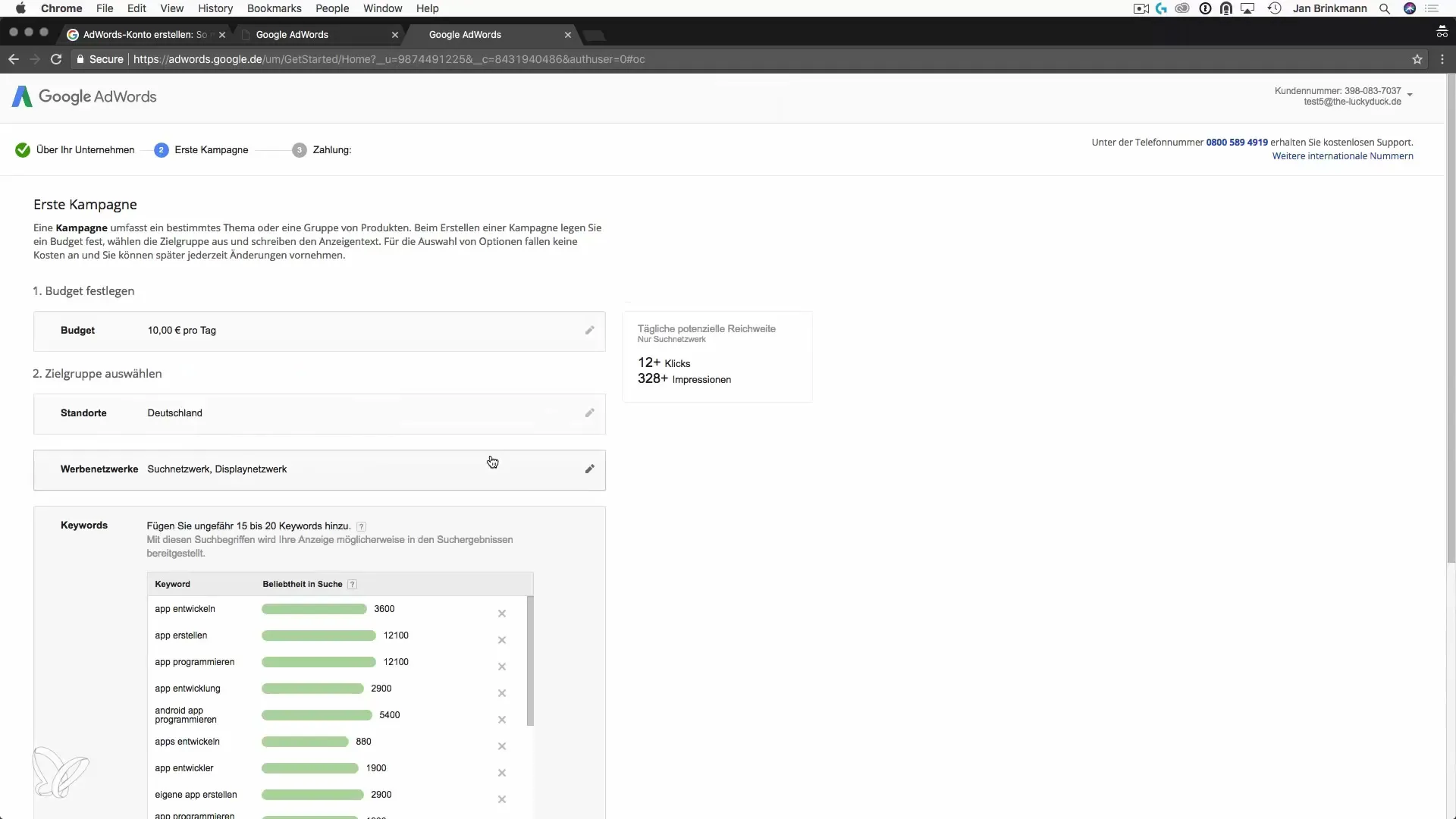Click Budget value 10,00 € pro Tag
Viewport: 1456px width, 819px height.
pos(182,331)
